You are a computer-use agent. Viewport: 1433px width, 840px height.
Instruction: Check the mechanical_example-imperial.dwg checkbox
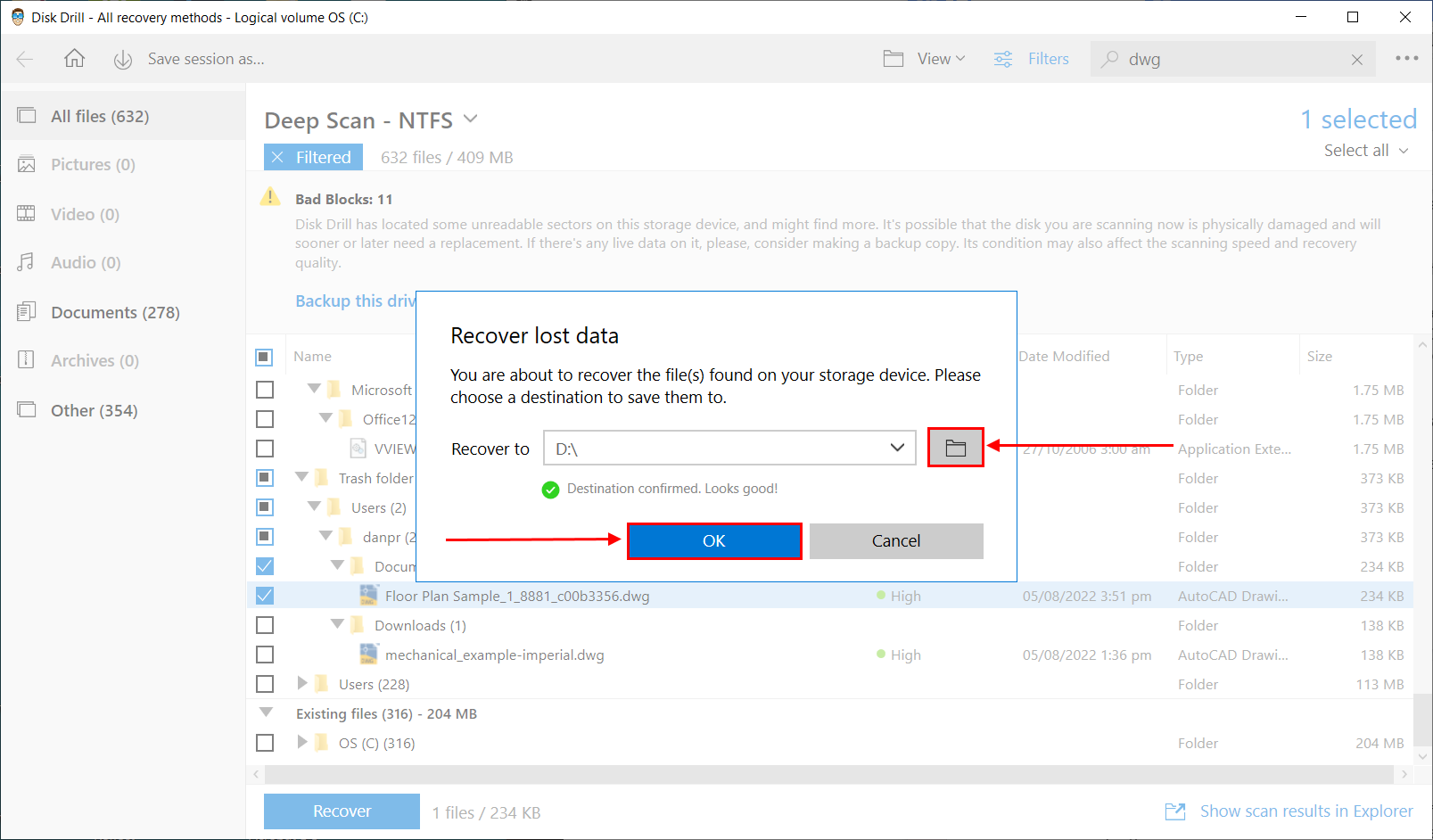pyautogui.click(x=265, y=655)
